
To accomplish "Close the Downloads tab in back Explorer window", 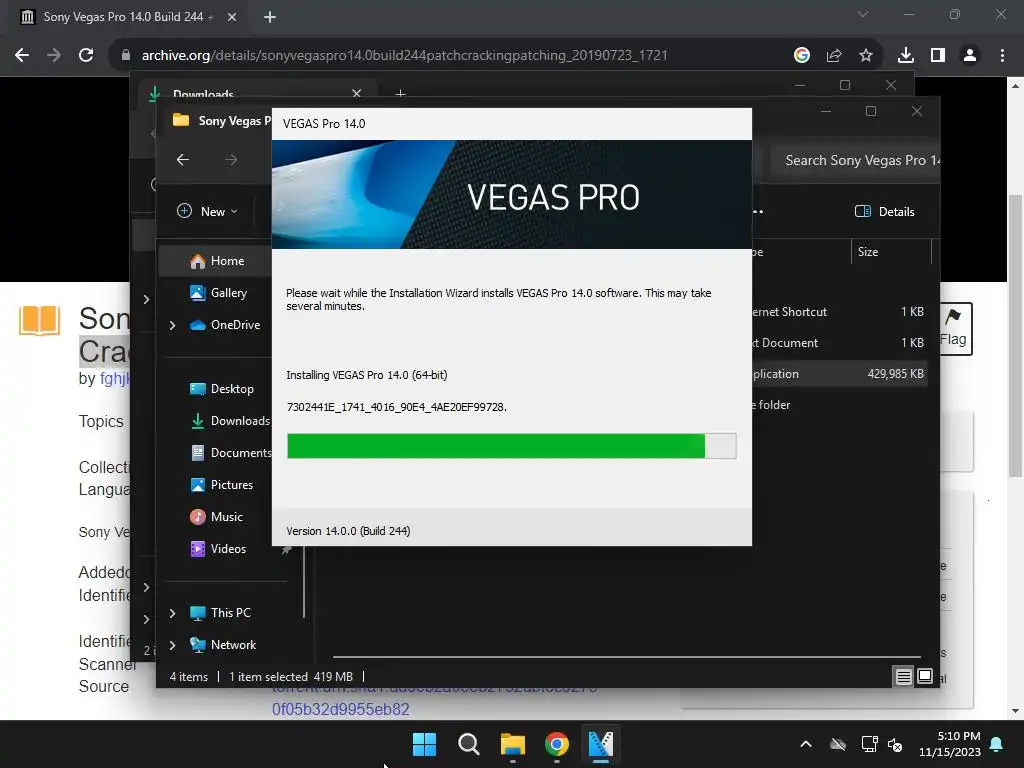I will [x=357, y=93].
